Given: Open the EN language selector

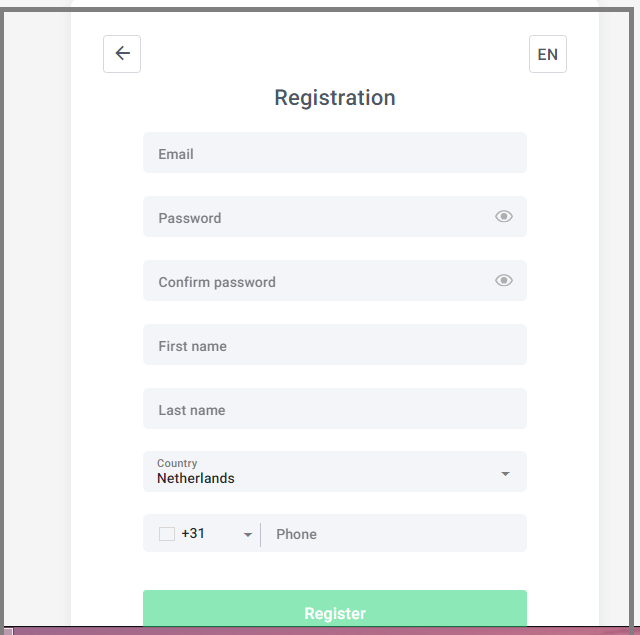Looking at the screenshot, I should [547, 54].
